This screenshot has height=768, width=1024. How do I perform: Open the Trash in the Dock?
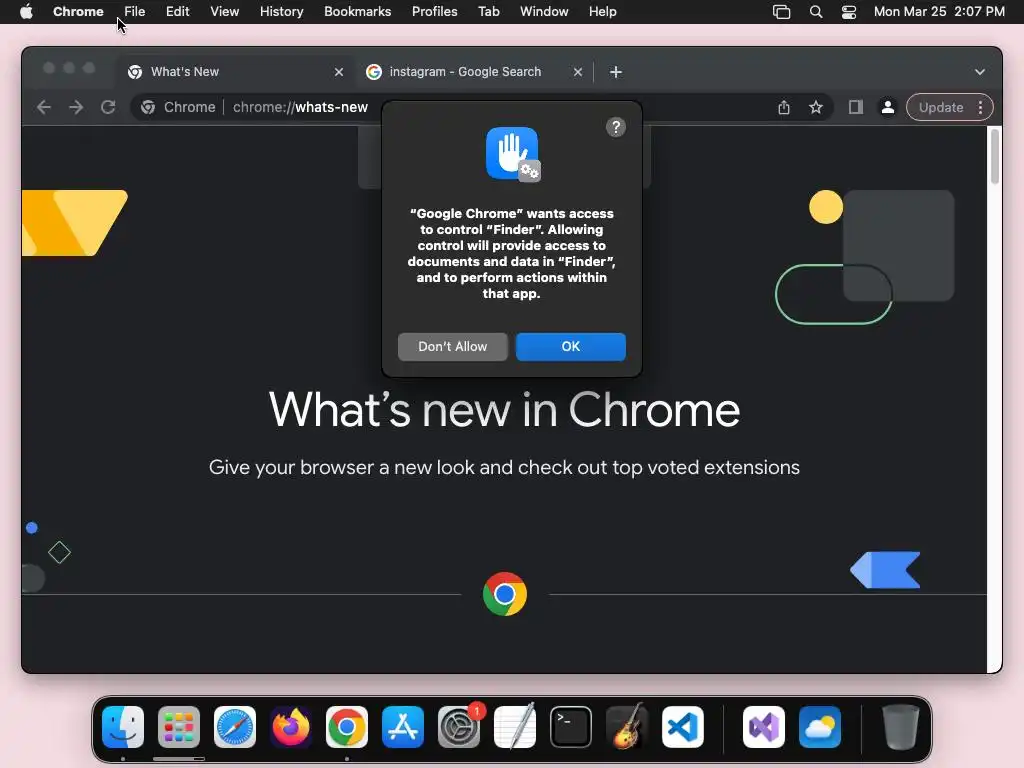tap(901, 727)
